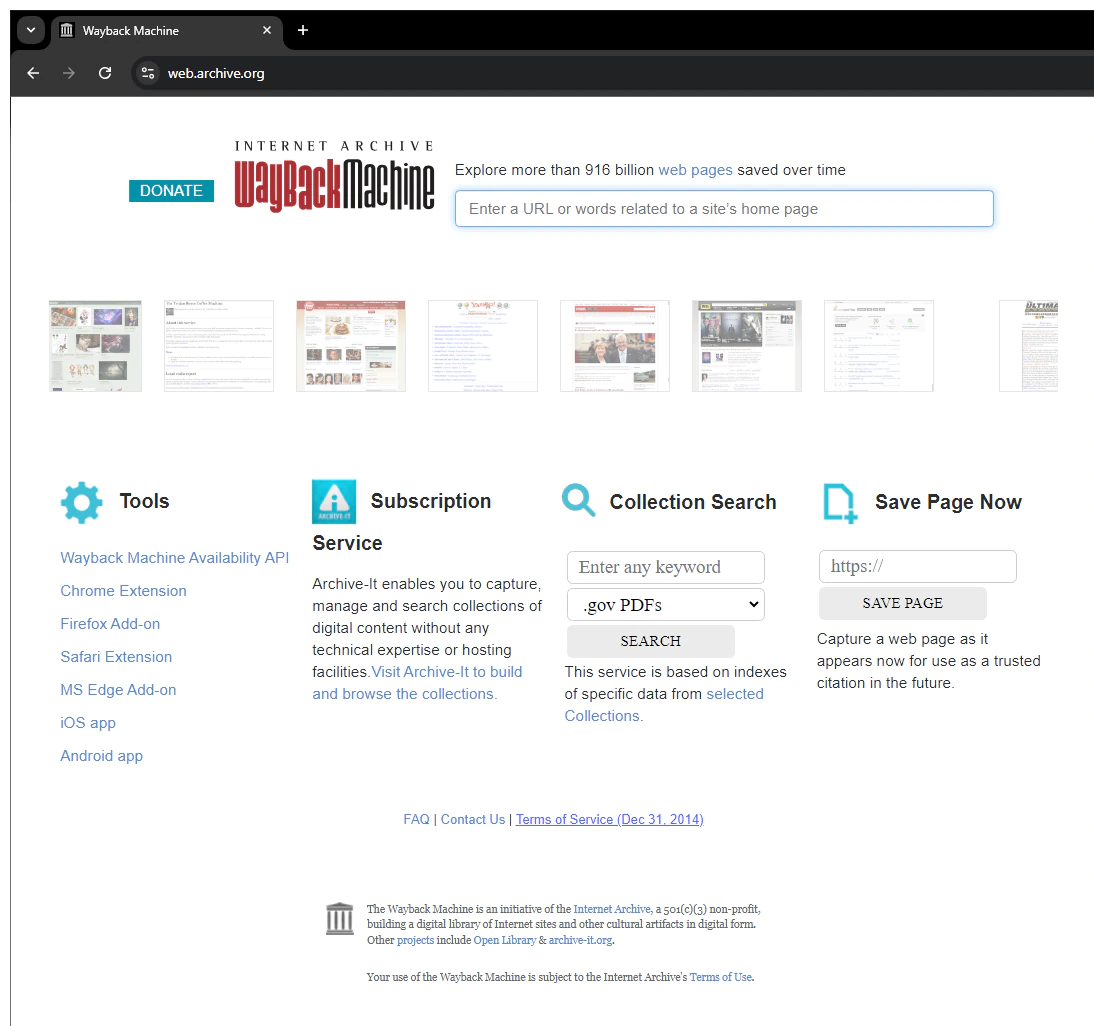Open the Contact Us link
Image resolution: width=1094 pixels, height=1026 pixels.
(472, 819)
